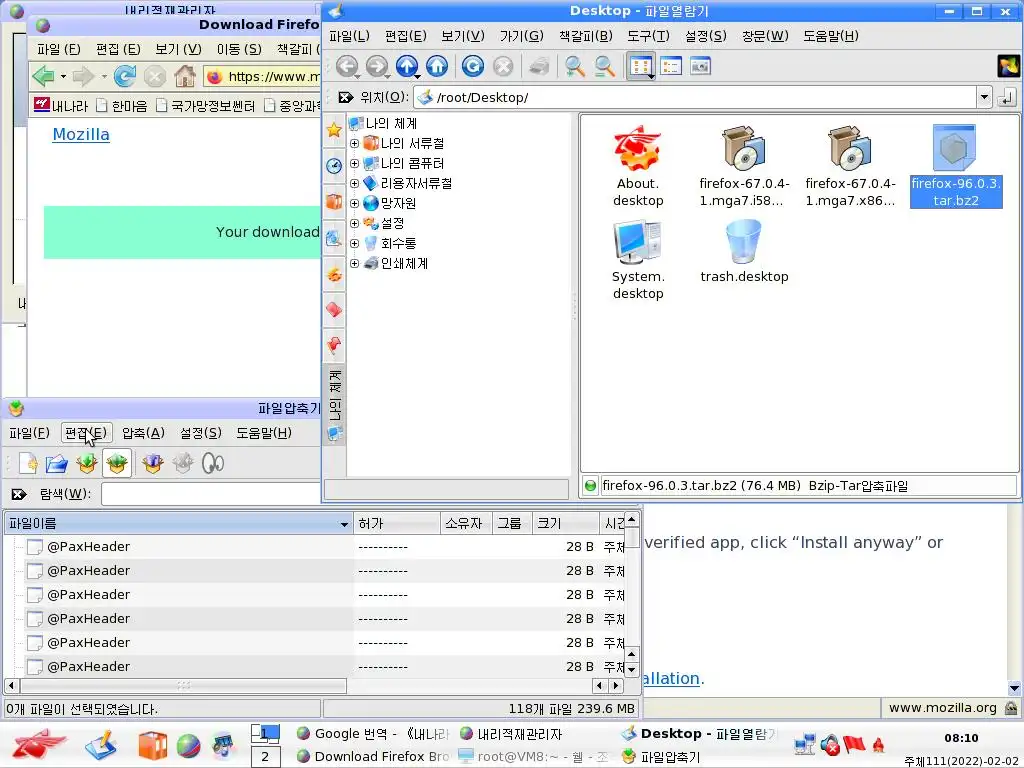
Task: Switch to virtual desktop 2 in pager
Action: (x=265, y=757)
